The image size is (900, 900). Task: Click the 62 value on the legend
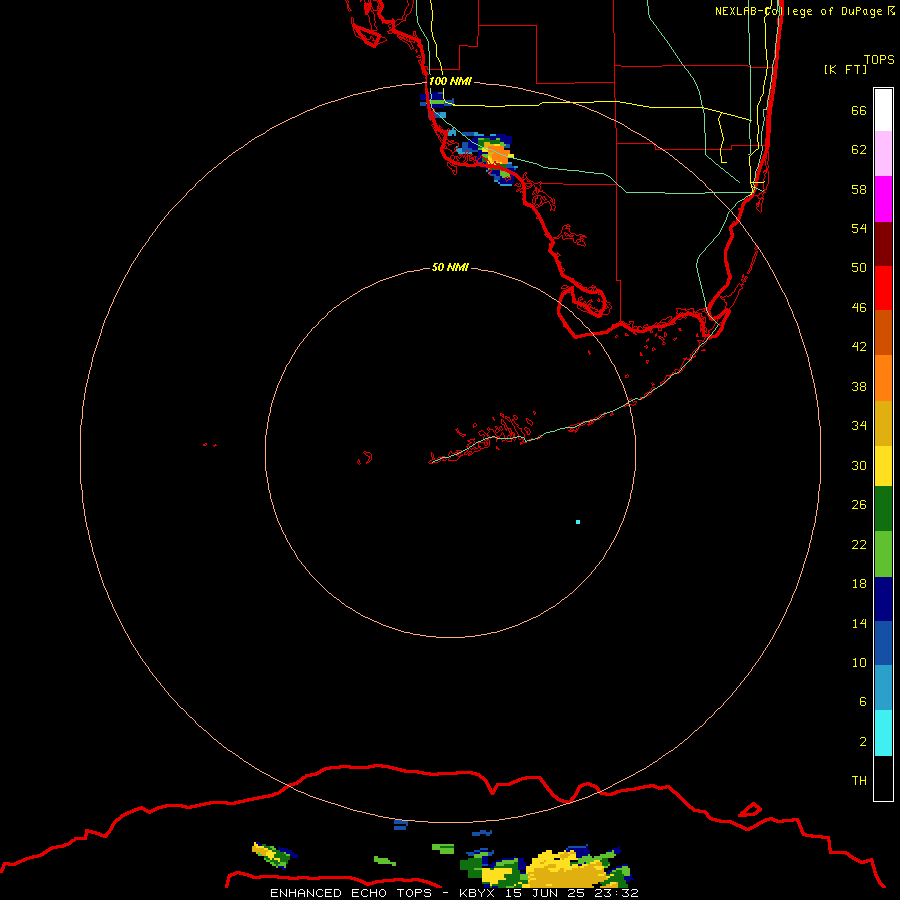pyautogui.click(x=859, y=150)
